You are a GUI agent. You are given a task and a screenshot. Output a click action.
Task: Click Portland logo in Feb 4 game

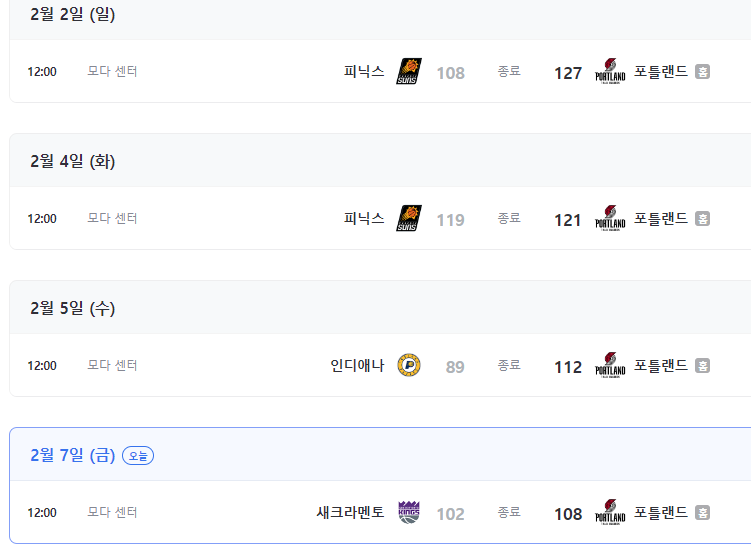(x=610, y=218)
